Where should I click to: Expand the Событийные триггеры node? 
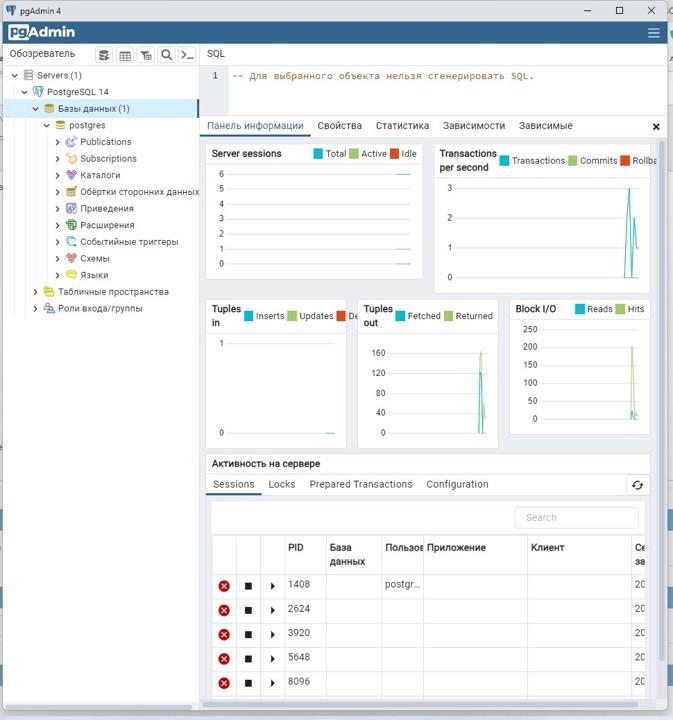coord(57,242)
